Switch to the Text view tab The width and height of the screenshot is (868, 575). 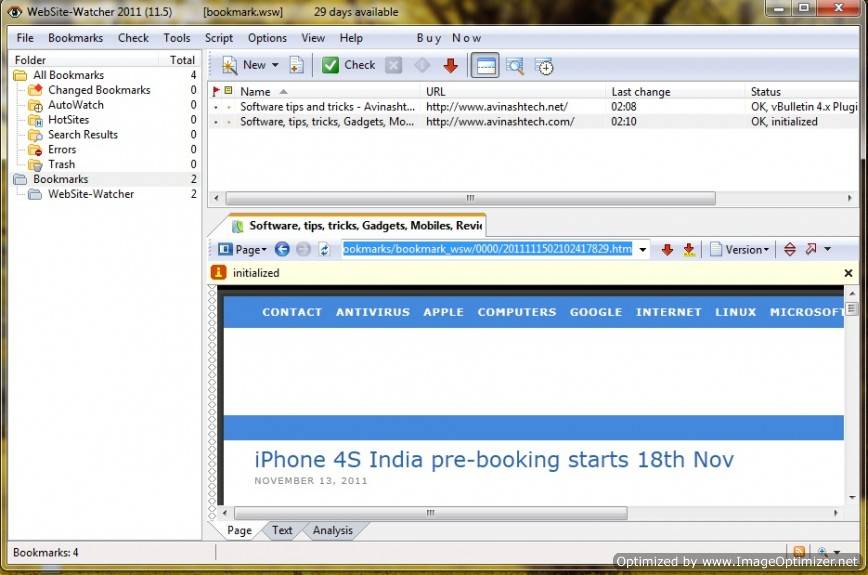point(282,530)
